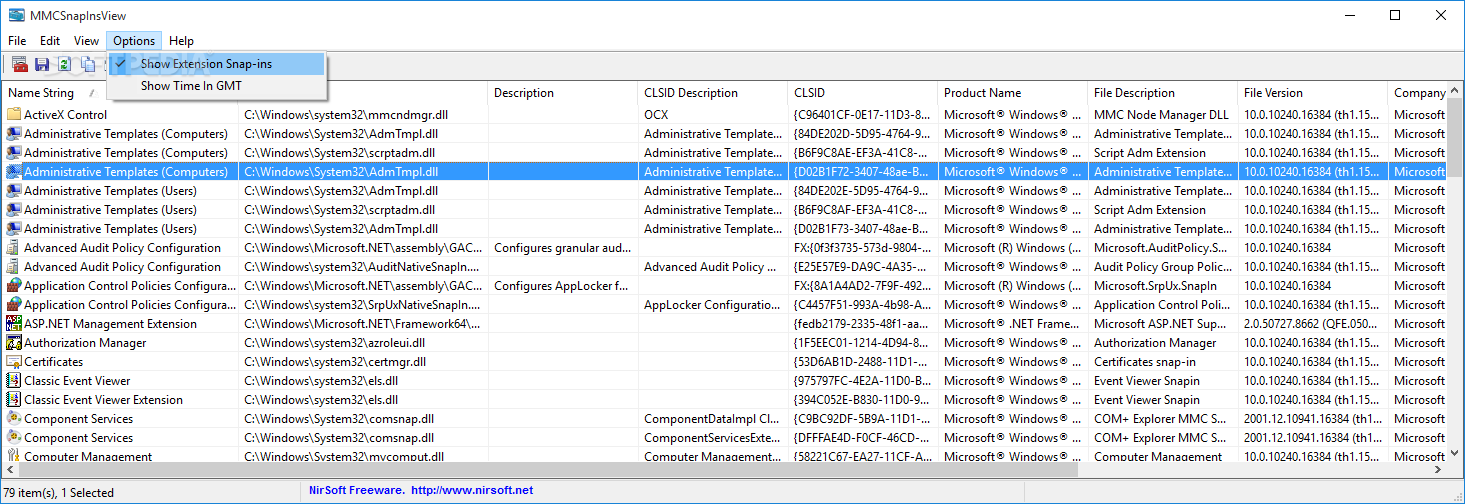Click the 'AppLocker Configuratio...' cell

pyautogui.click(x=714, y=305)
